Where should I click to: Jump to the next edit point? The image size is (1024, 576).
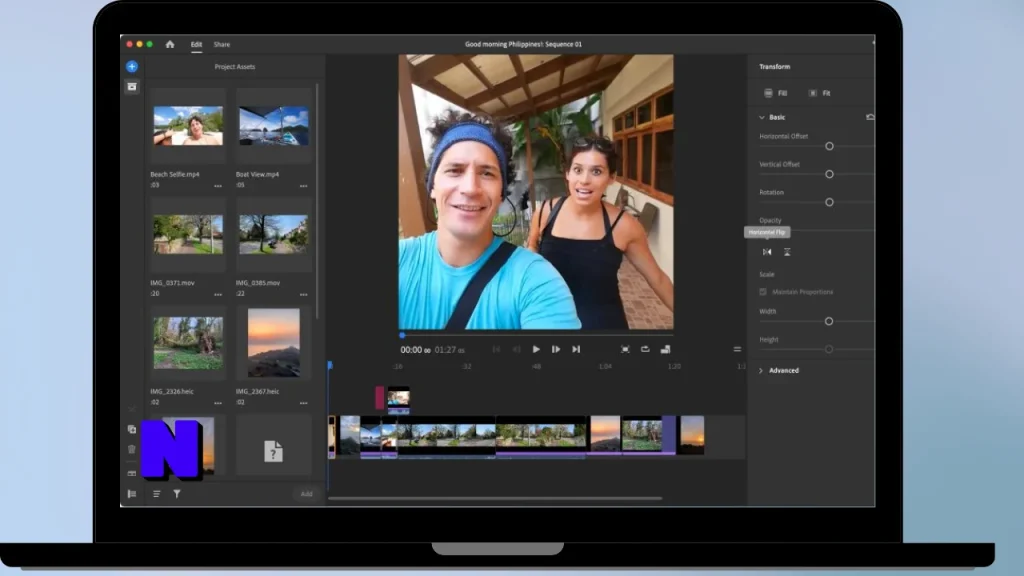(576, 349)
